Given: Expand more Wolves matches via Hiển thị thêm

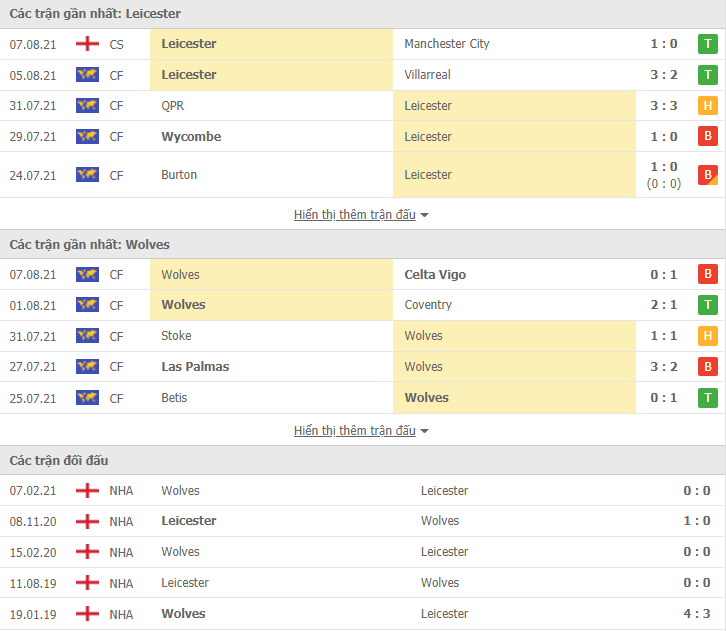Looking at the screenshot, I should (355, 431).
